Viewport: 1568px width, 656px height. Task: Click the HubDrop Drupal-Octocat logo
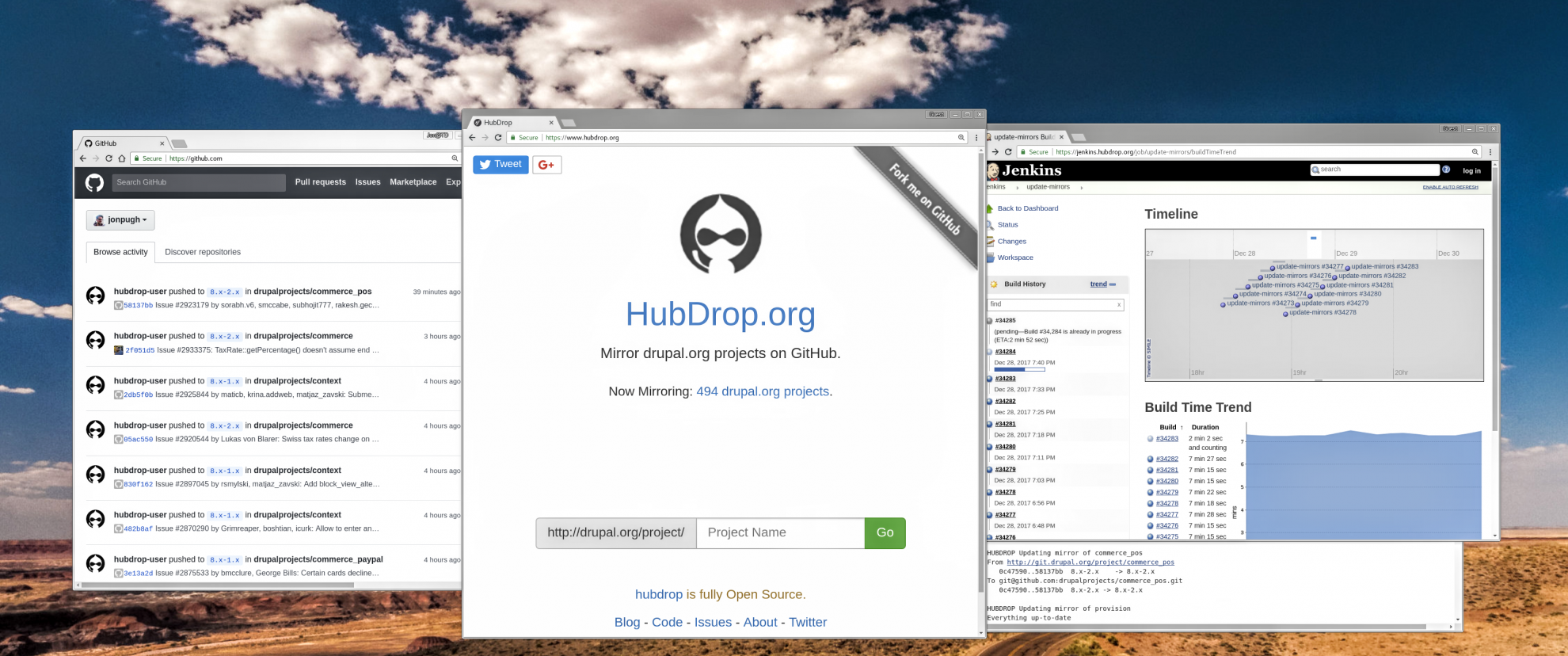pos(721,235)
